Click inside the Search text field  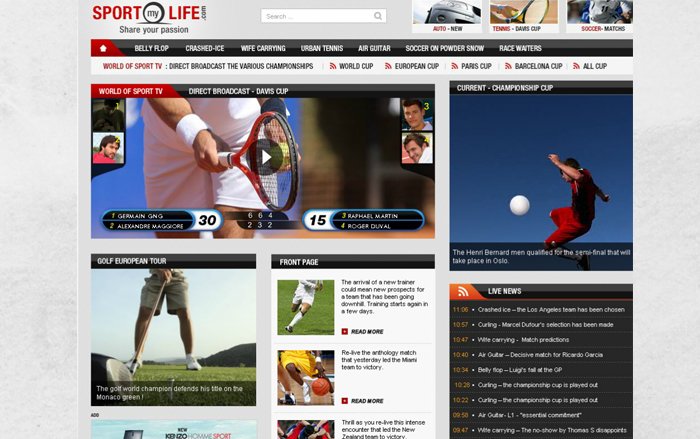point(317,16)
